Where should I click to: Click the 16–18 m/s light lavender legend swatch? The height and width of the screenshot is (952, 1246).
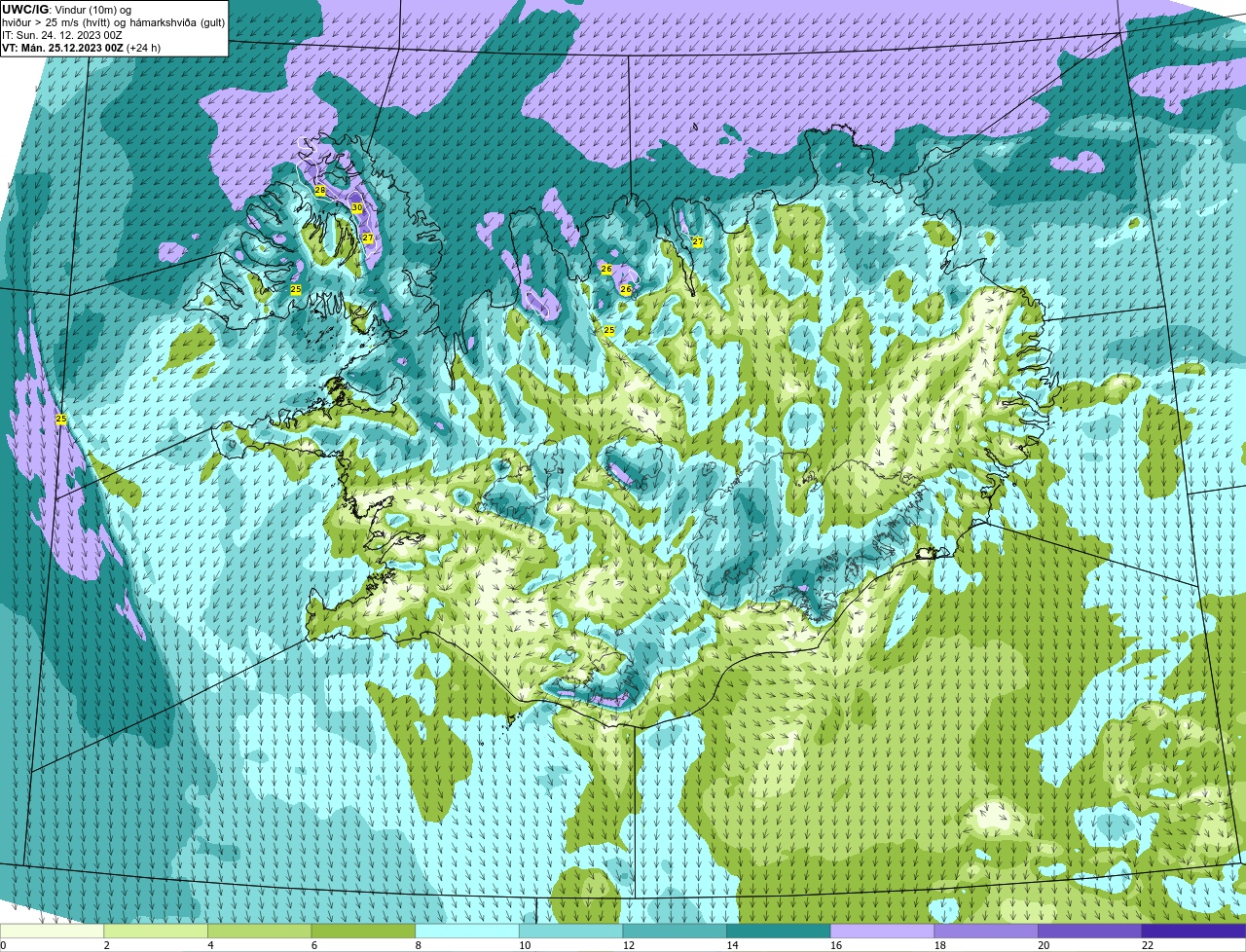883,931
